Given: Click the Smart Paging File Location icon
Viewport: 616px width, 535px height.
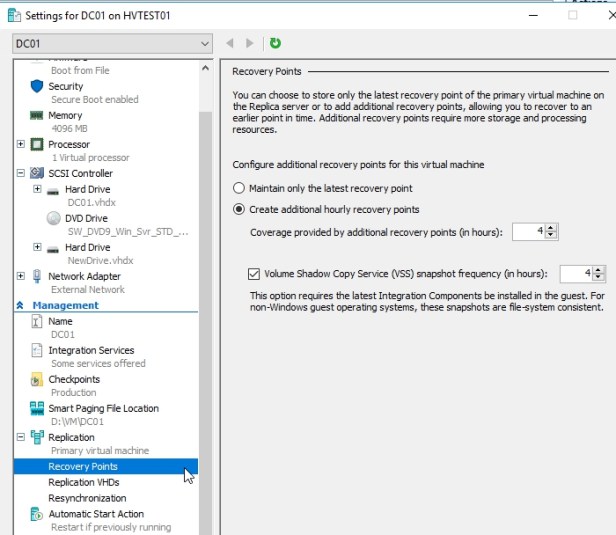Looking at the screenshot, I should point(37,409).
